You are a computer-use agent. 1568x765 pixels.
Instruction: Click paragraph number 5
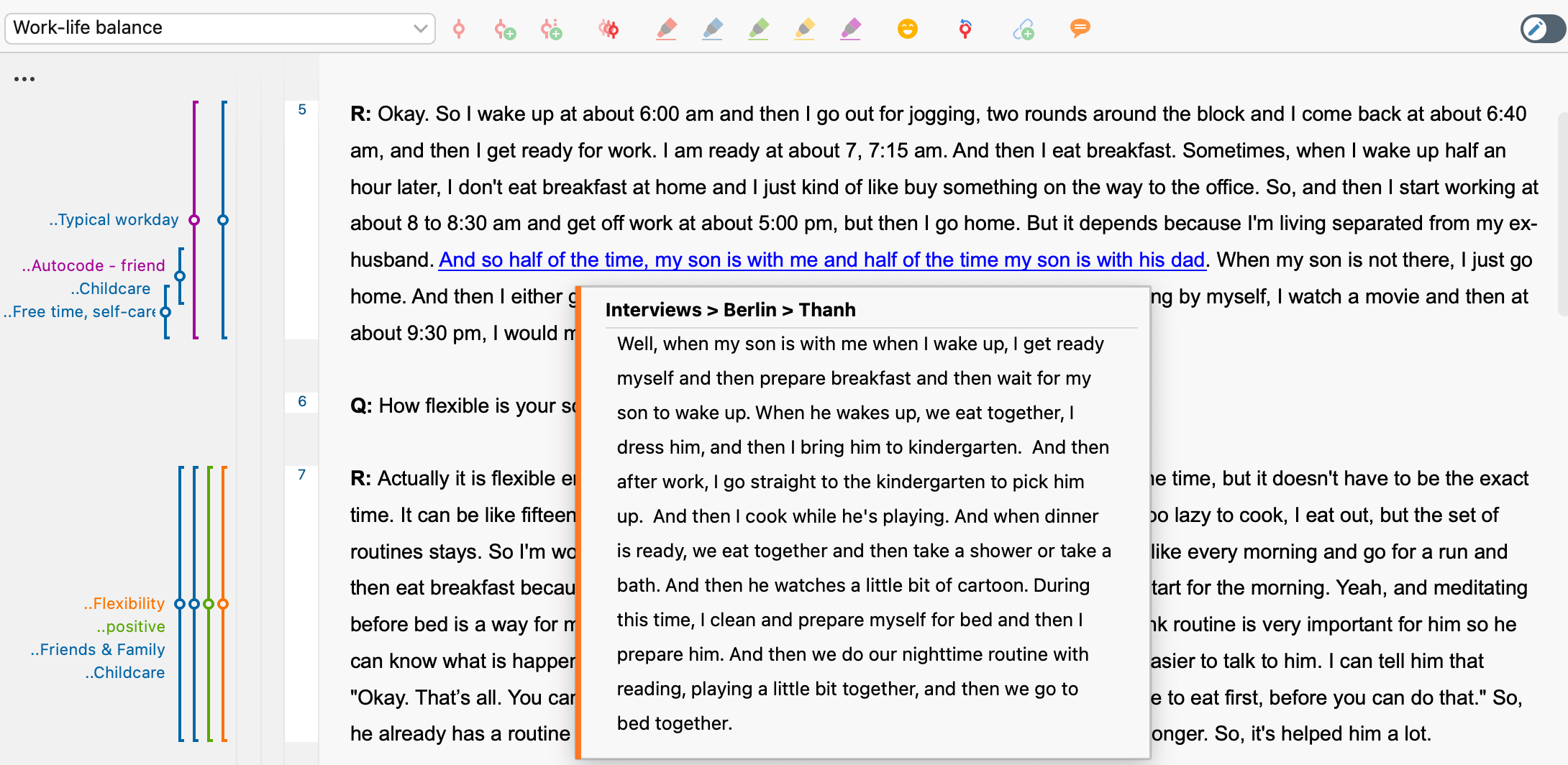pos(302,109)
